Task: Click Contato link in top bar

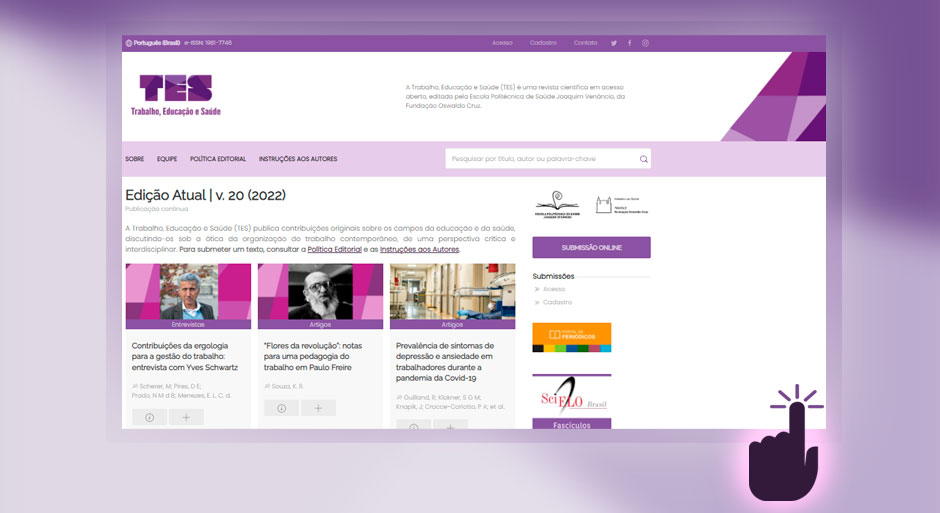Action: click(x=586, y=43)
